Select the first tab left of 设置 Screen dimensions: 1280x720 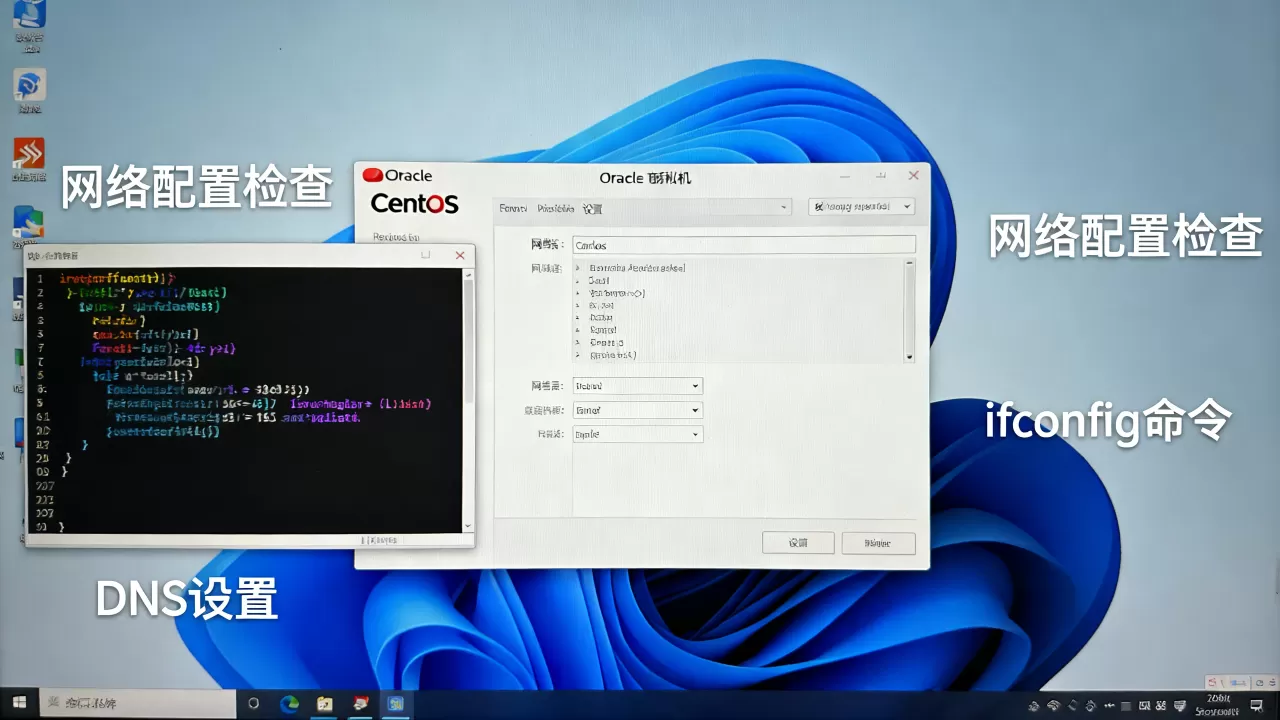click(512, 208)
